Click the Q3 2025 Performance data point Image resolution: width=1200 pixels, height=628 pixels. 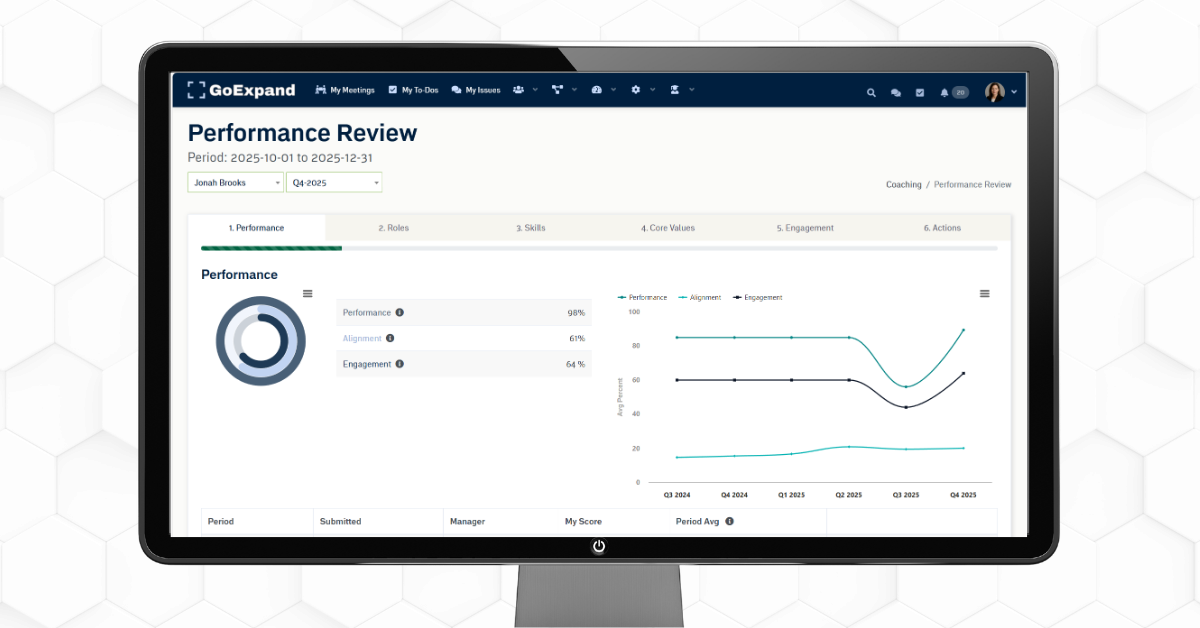906,386
